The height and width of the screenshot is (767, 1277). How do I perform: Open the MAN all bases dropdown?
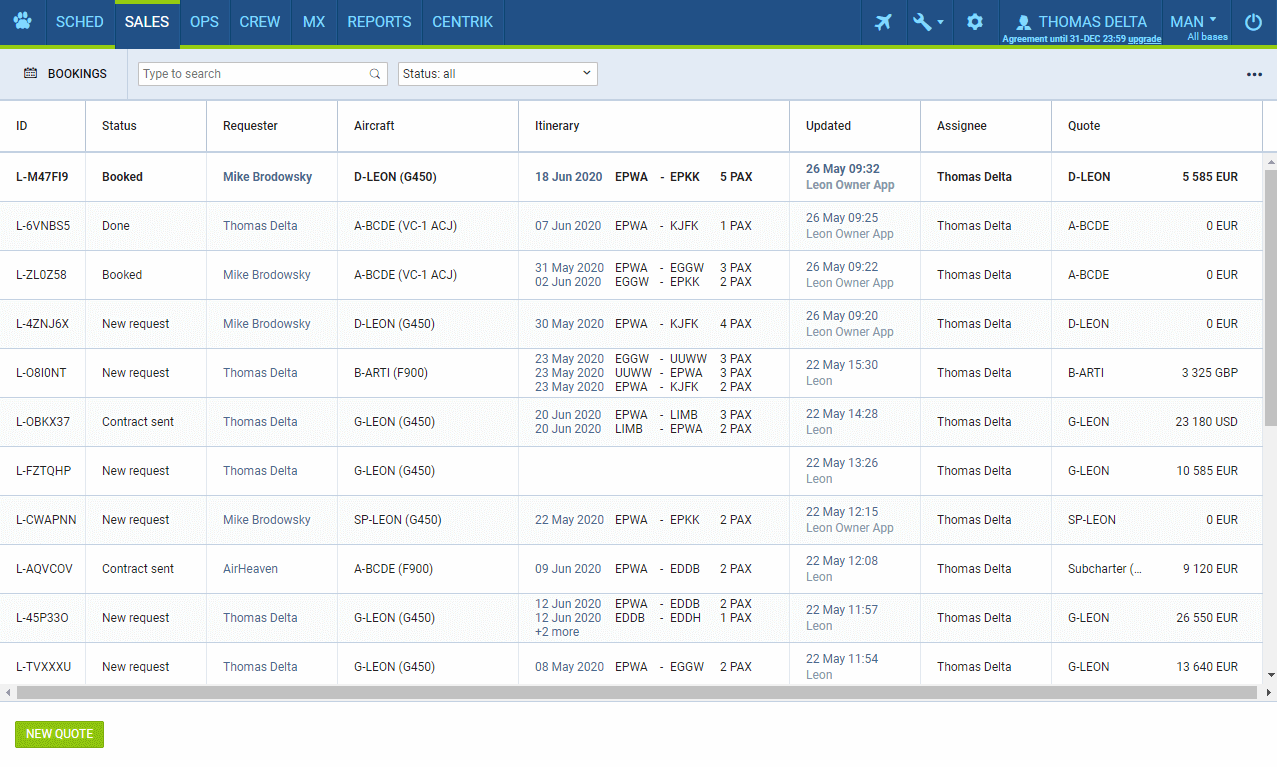point(1194,22)
